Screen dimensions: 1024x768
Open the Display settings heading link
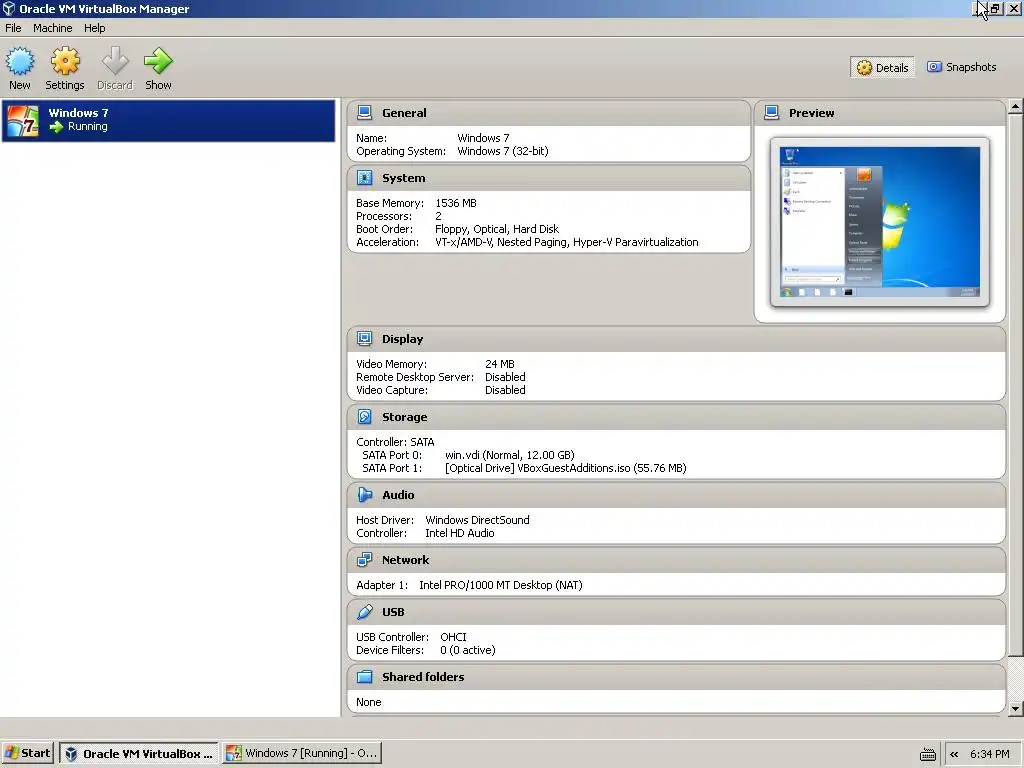coord(402,339)
